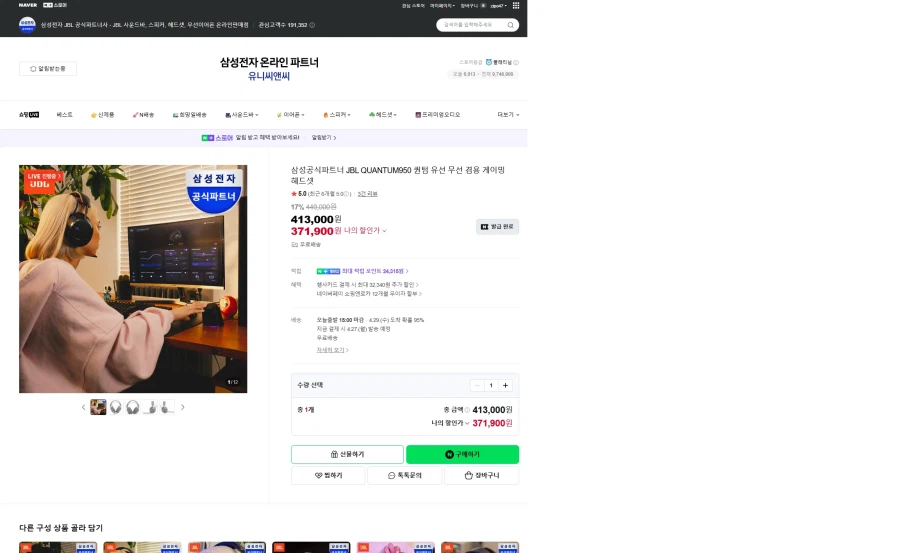This screenshot has width=900, height=553.
Task: Open info icon beside 관심고객수 191,352
Action: (x=312, y=25)
